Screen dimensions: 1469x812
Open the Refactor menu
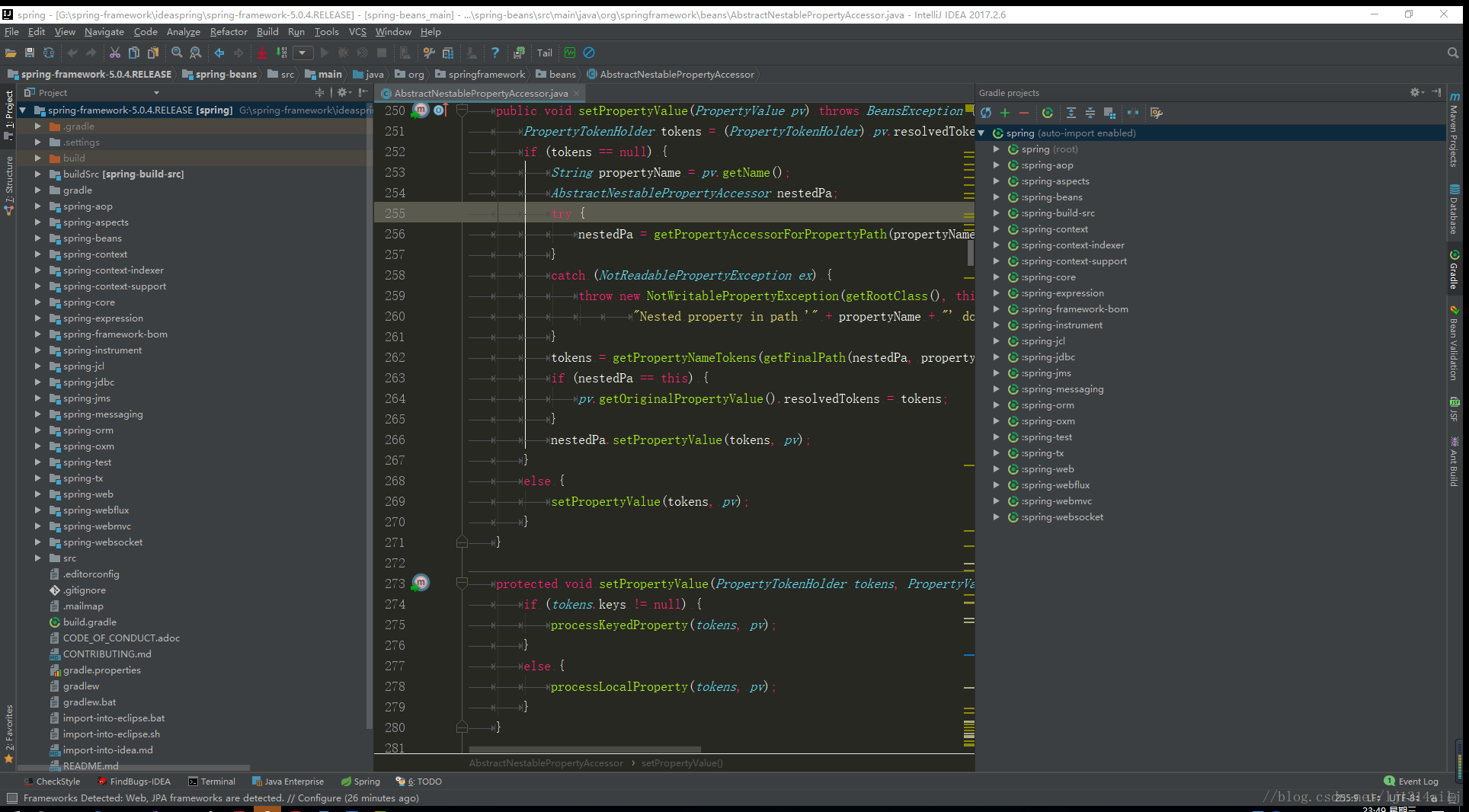(x=229, y=32)
